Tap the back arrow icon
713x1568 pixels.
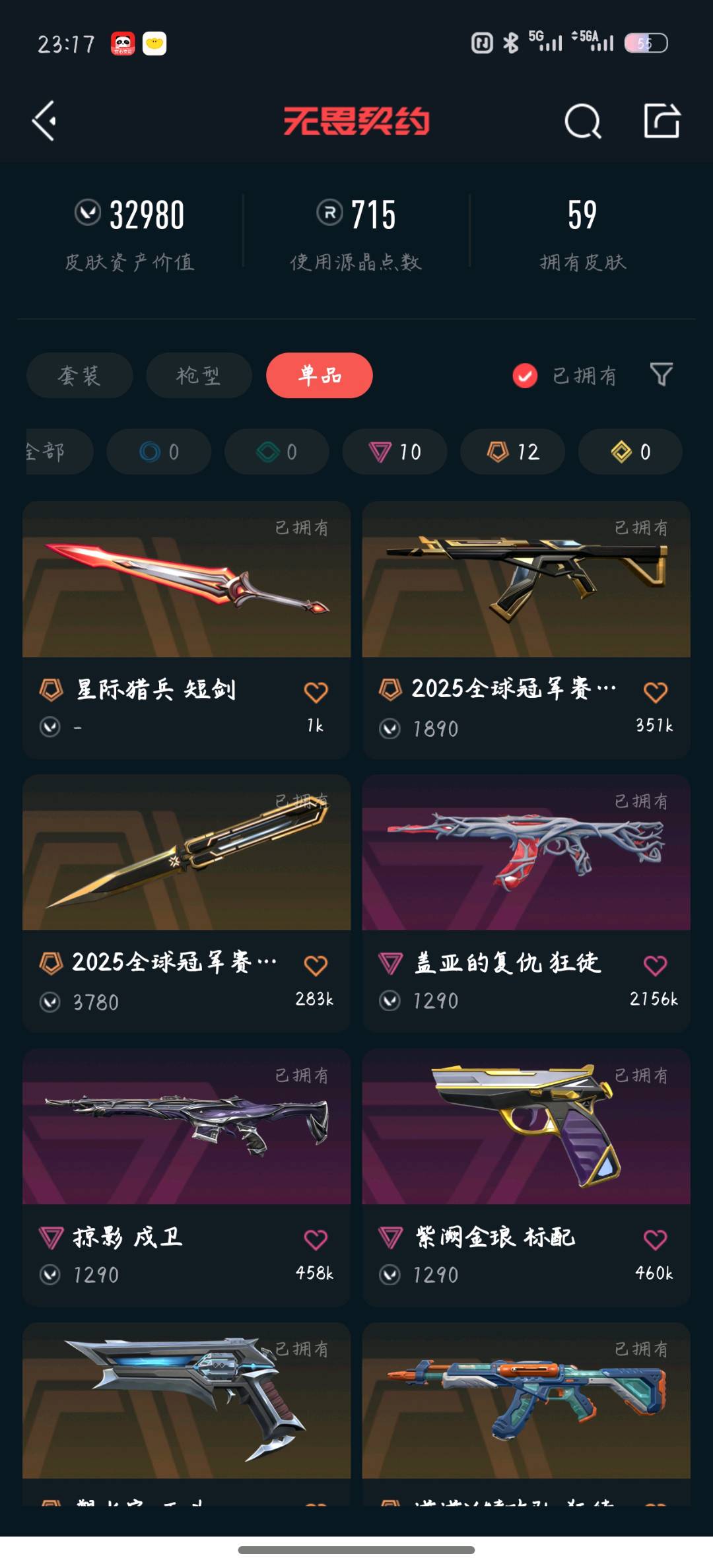coord(44,121)
